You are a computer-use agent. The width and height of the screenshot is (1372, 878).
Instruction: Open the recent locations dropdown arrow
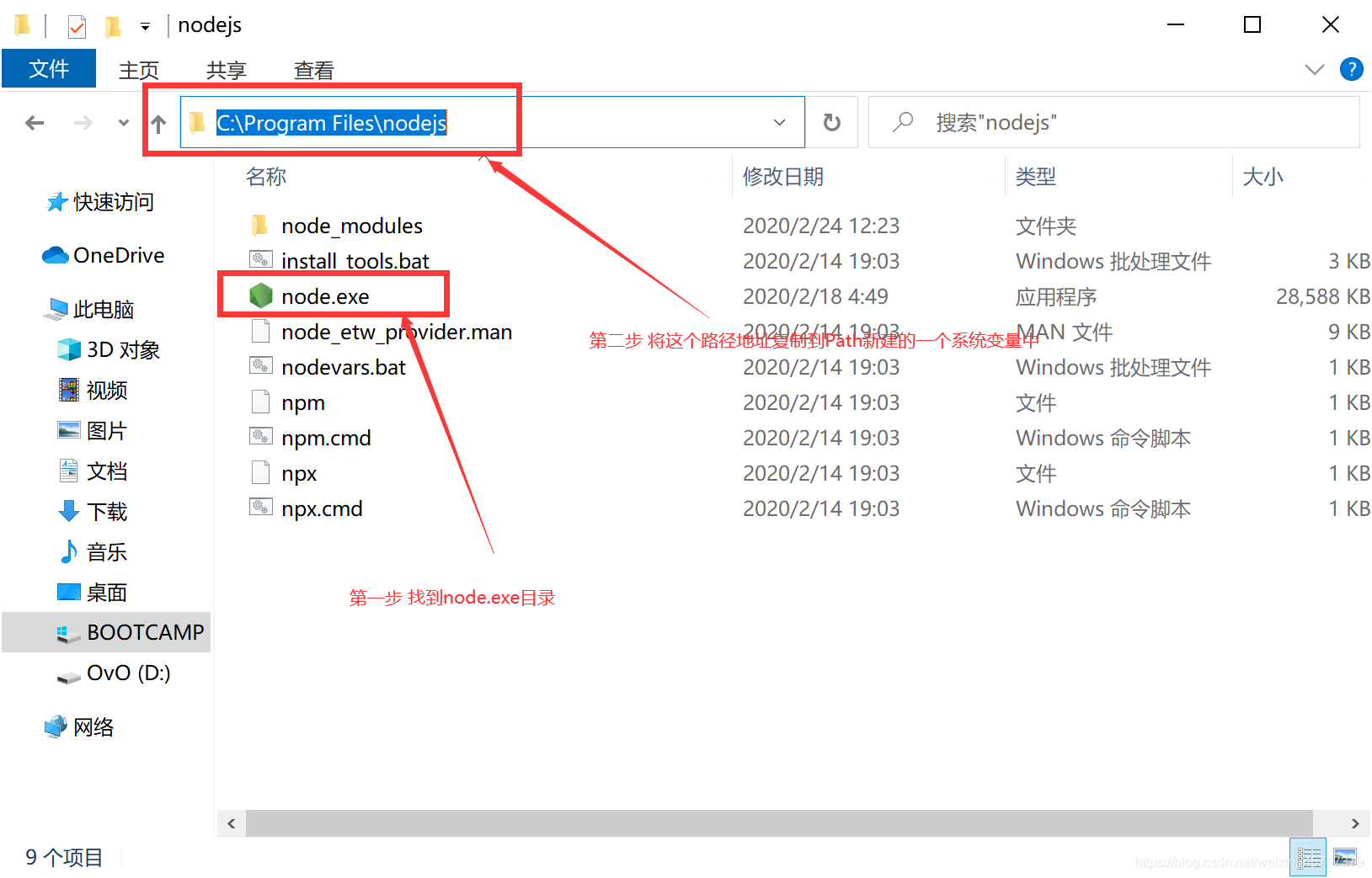coord(124,123)
